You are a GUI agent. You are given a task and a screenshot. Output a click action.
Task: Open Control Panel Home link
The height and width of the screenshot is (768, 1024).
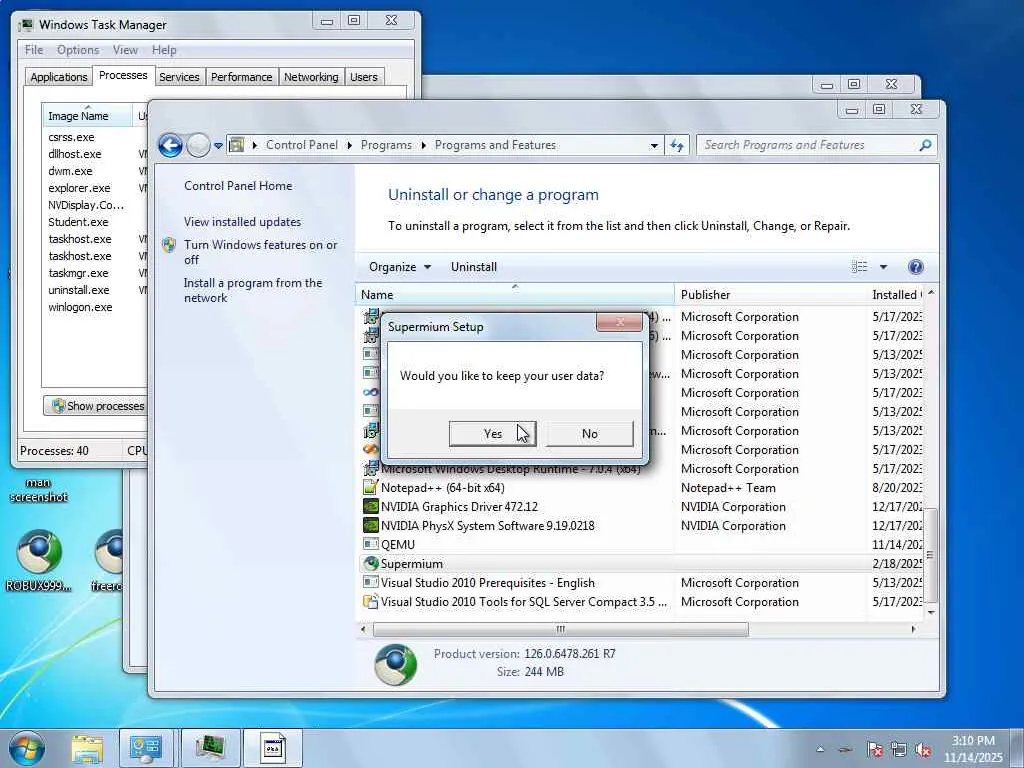click(x=238, y=185)
